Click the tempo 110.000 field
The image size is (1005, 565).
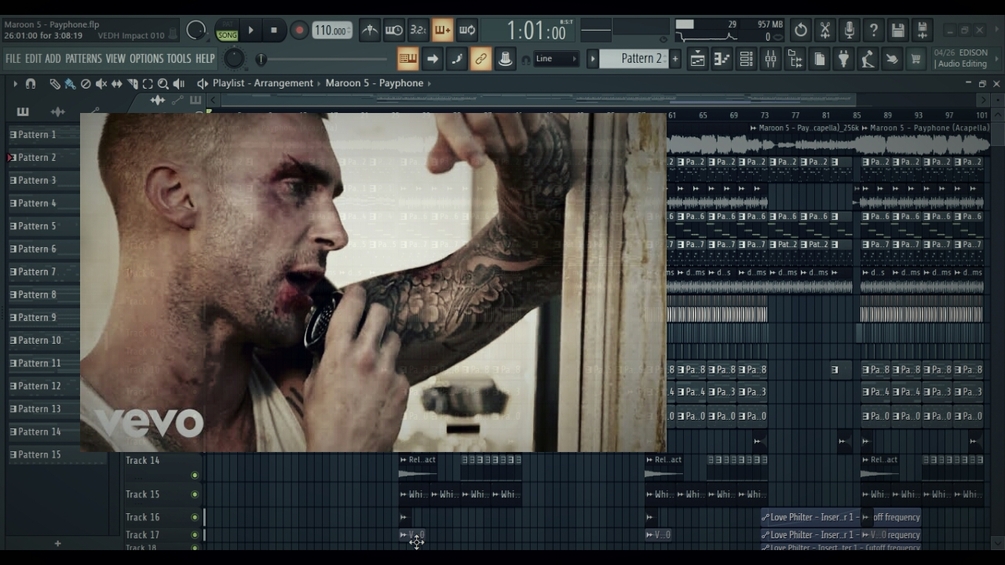point(331,30)
